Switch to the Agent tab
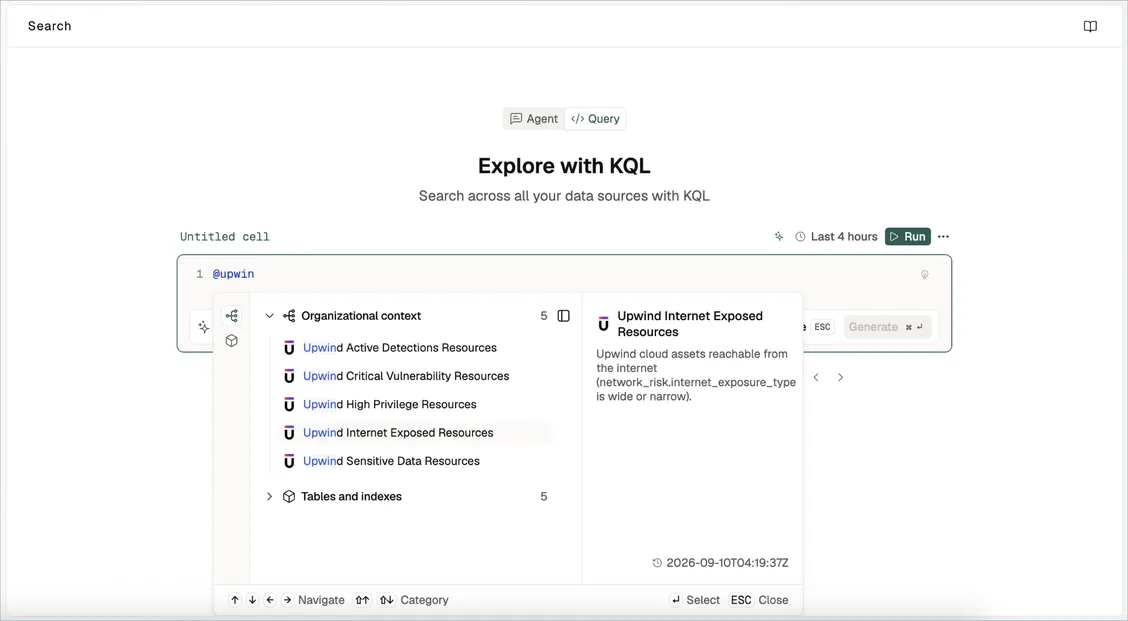1128x621 pixels. click(534, 119)
